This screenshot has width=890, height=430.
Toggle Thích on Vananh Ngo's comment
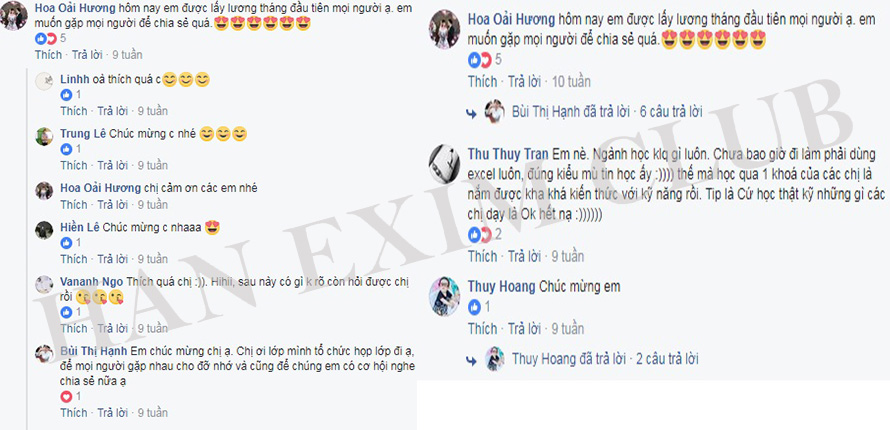[x=74, y=328]
